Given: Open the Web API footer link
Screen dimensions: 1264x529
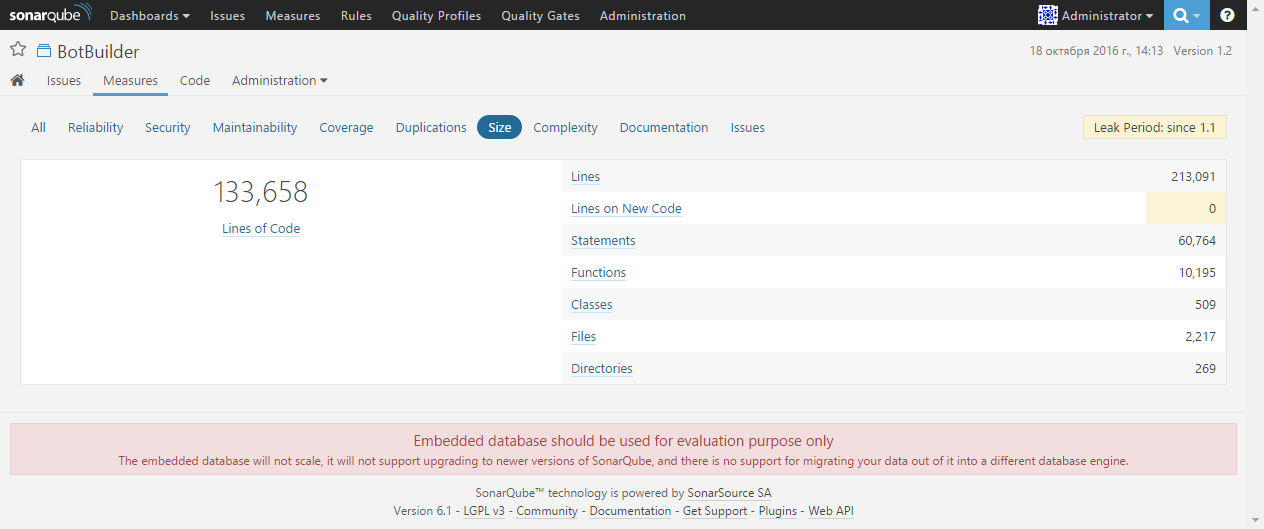Looking at the screenshot, I should (x=831, y=511).
